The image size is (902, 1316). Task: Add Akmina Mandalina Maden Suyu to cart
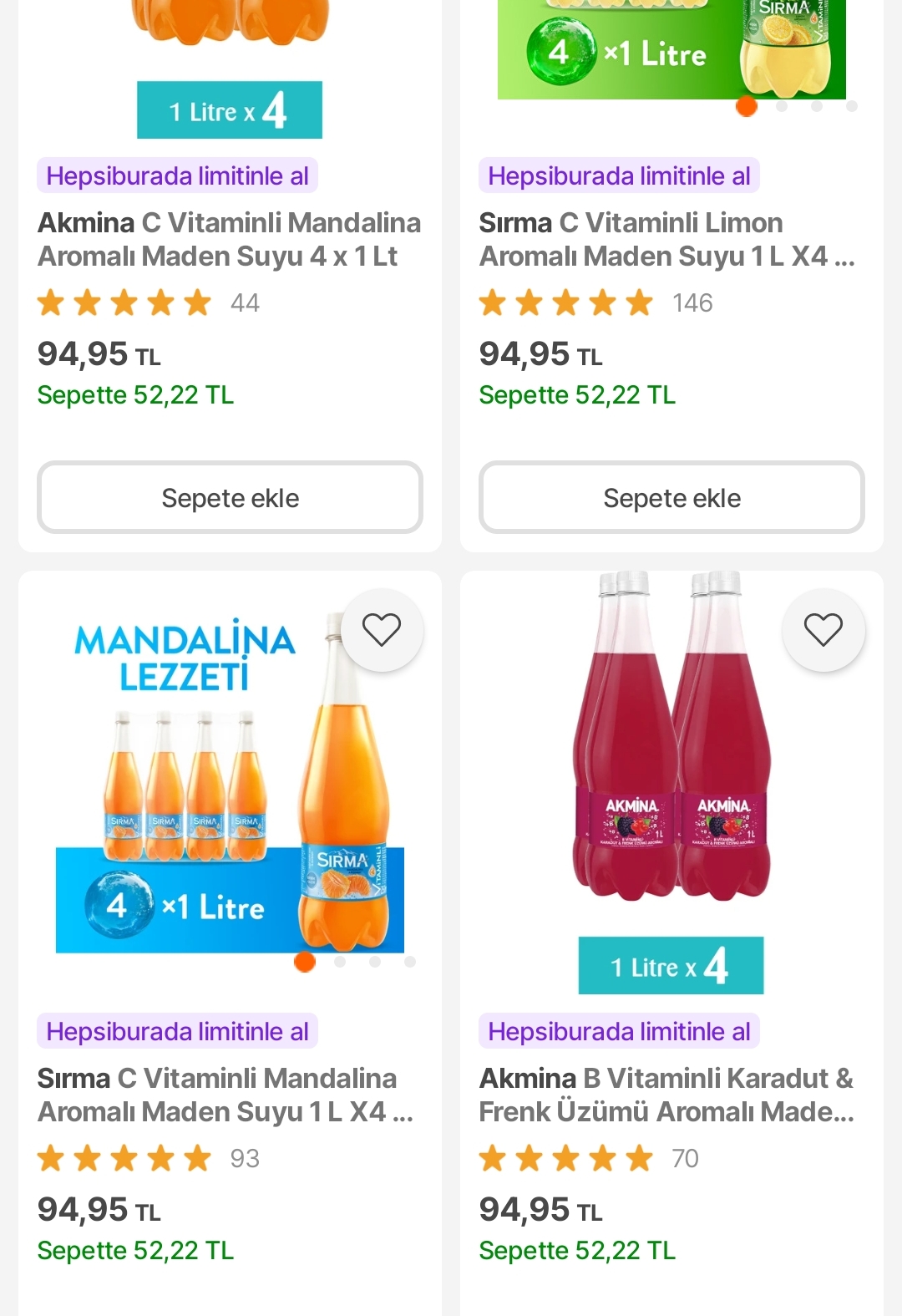(230, 498)
